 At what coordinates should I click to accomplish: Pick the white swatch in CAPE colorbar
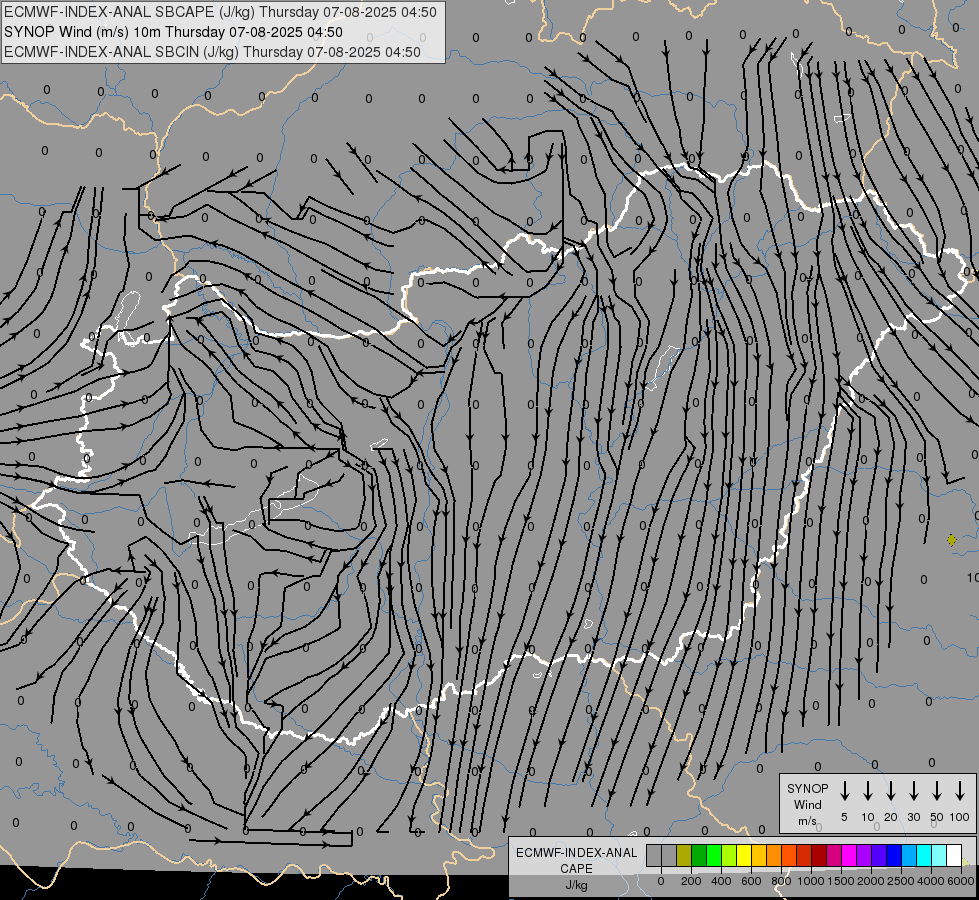pyautogui.click(x=955, y=855)
